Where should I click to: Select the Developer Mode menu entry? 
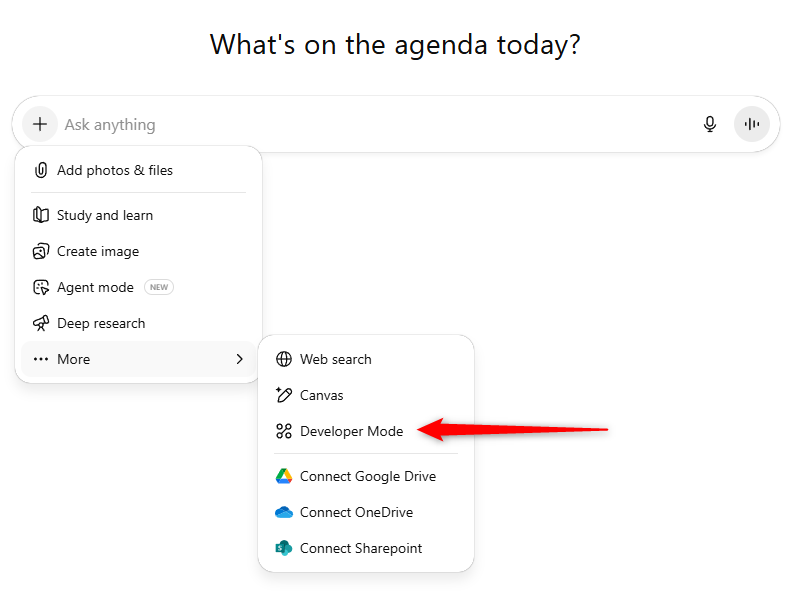click(x=351, y=431)
